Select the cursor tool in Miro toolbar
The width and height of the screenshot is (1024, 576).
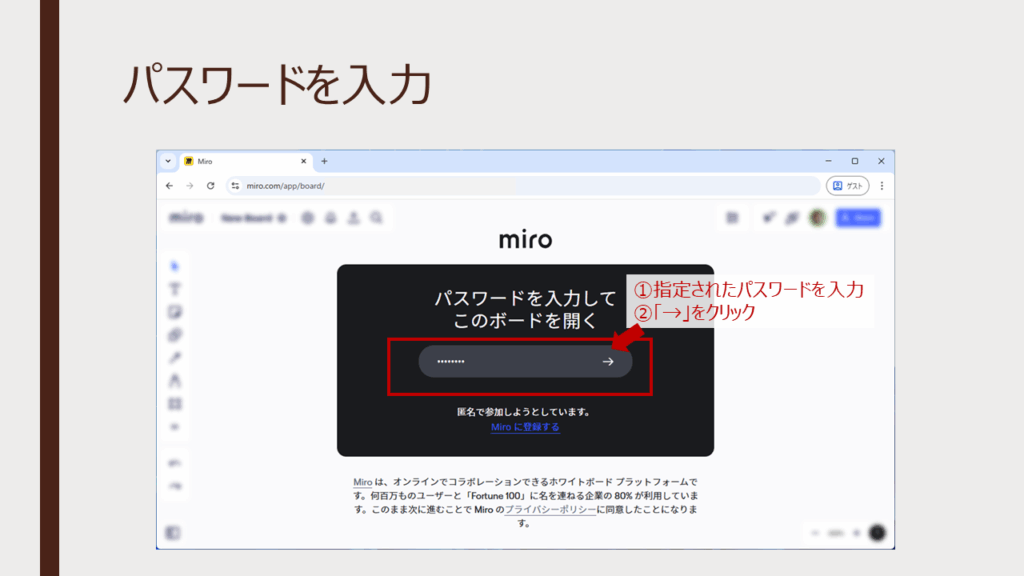point(175,265)
